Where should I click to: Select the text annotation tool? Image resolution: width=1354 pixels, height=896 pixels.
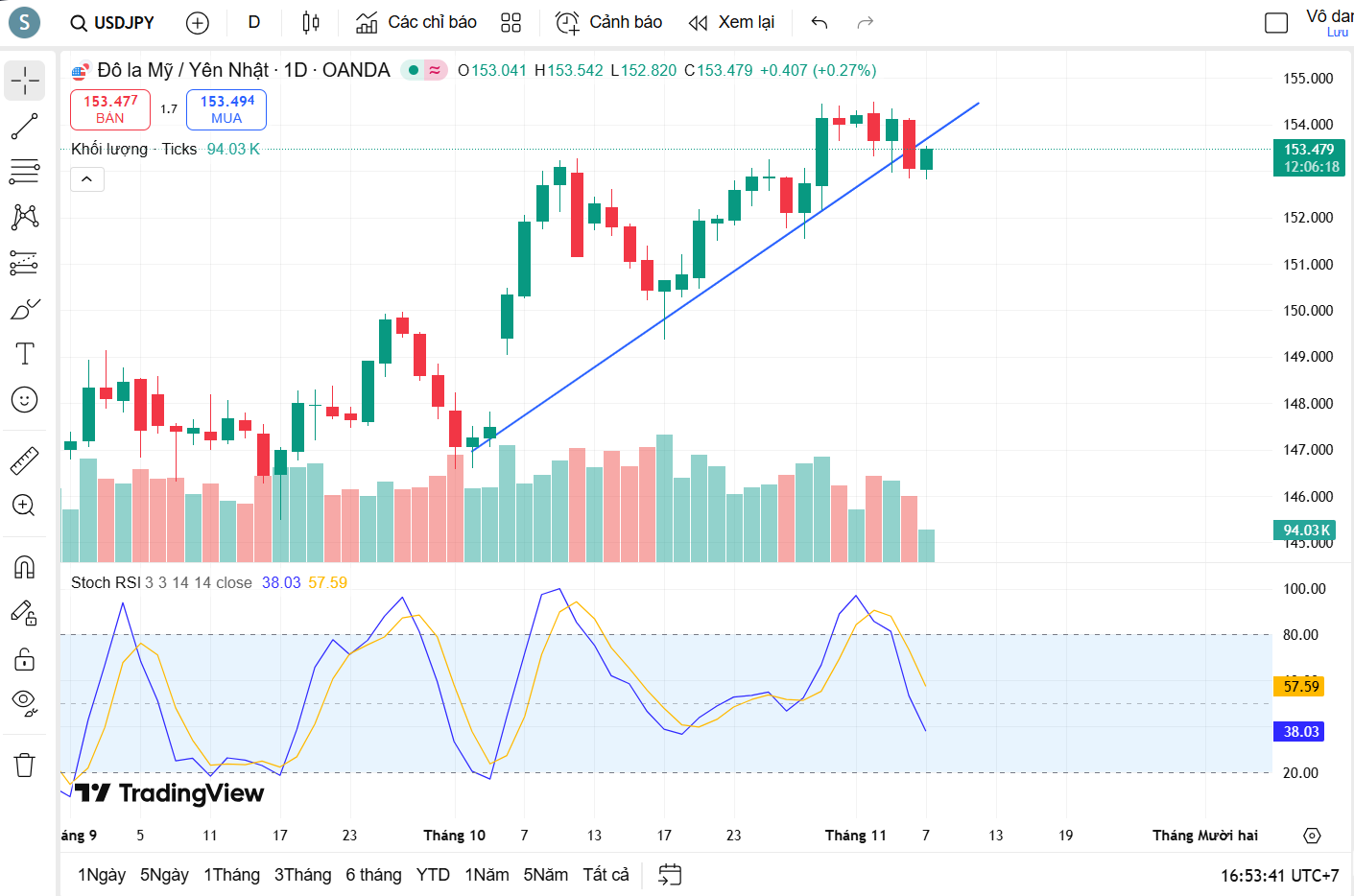pos(24,353)
